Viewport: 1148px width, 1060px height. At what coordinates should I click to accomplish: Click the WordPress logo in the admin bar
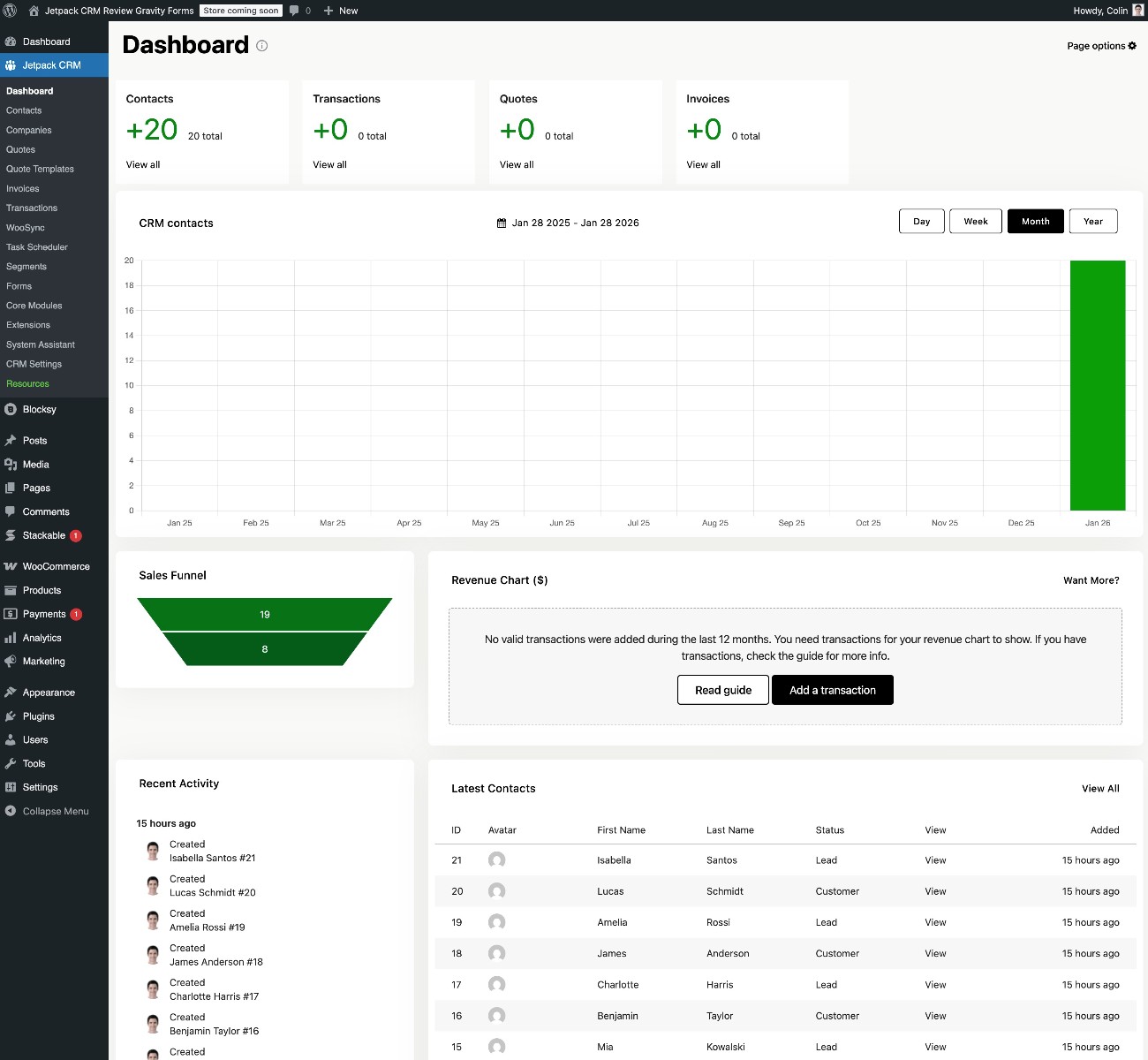pyautogui.click(x=9, y=11)
